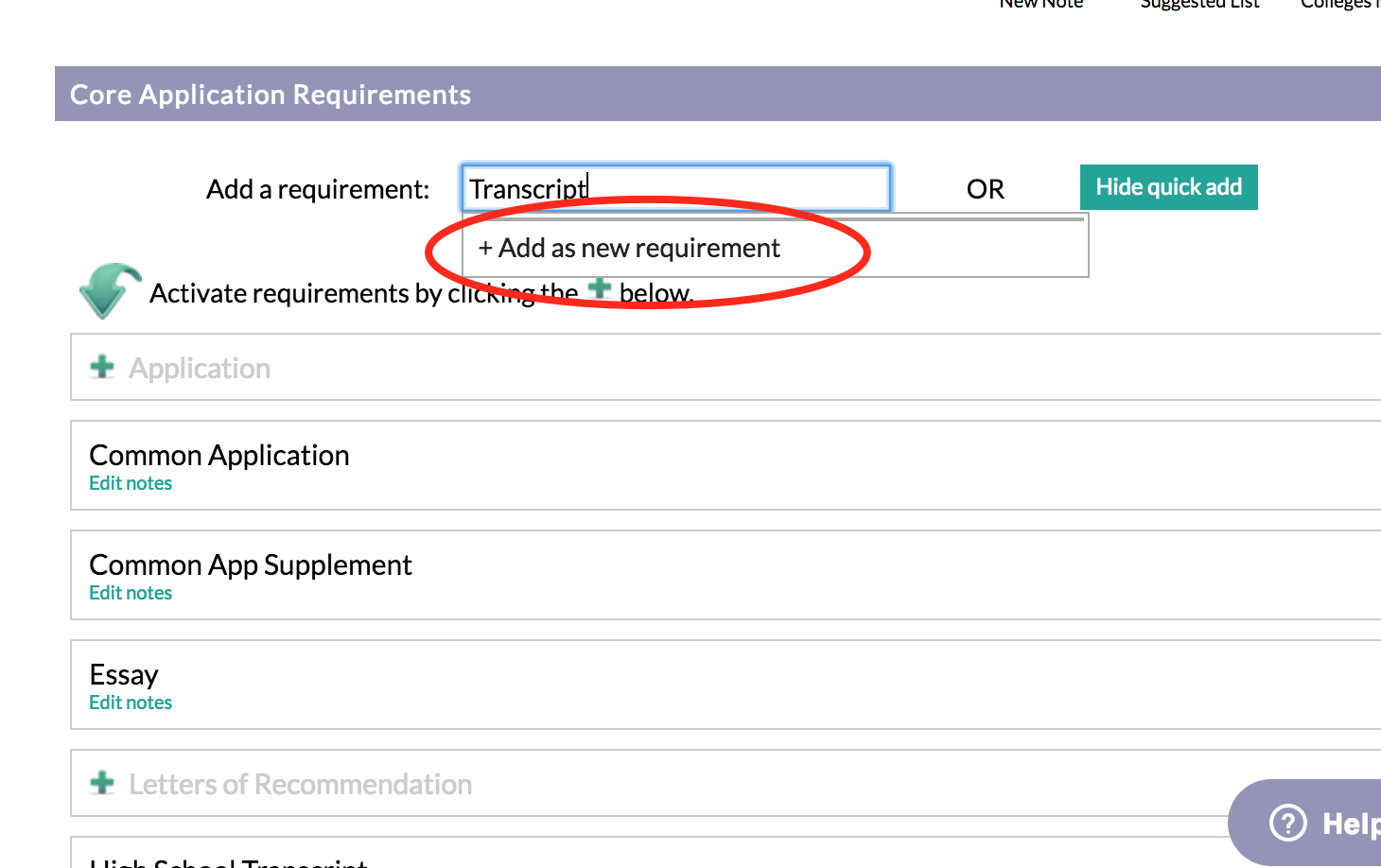Select the Essay requirement row
Viewport: 1381px width, 868px height.
tap(725, 685)
